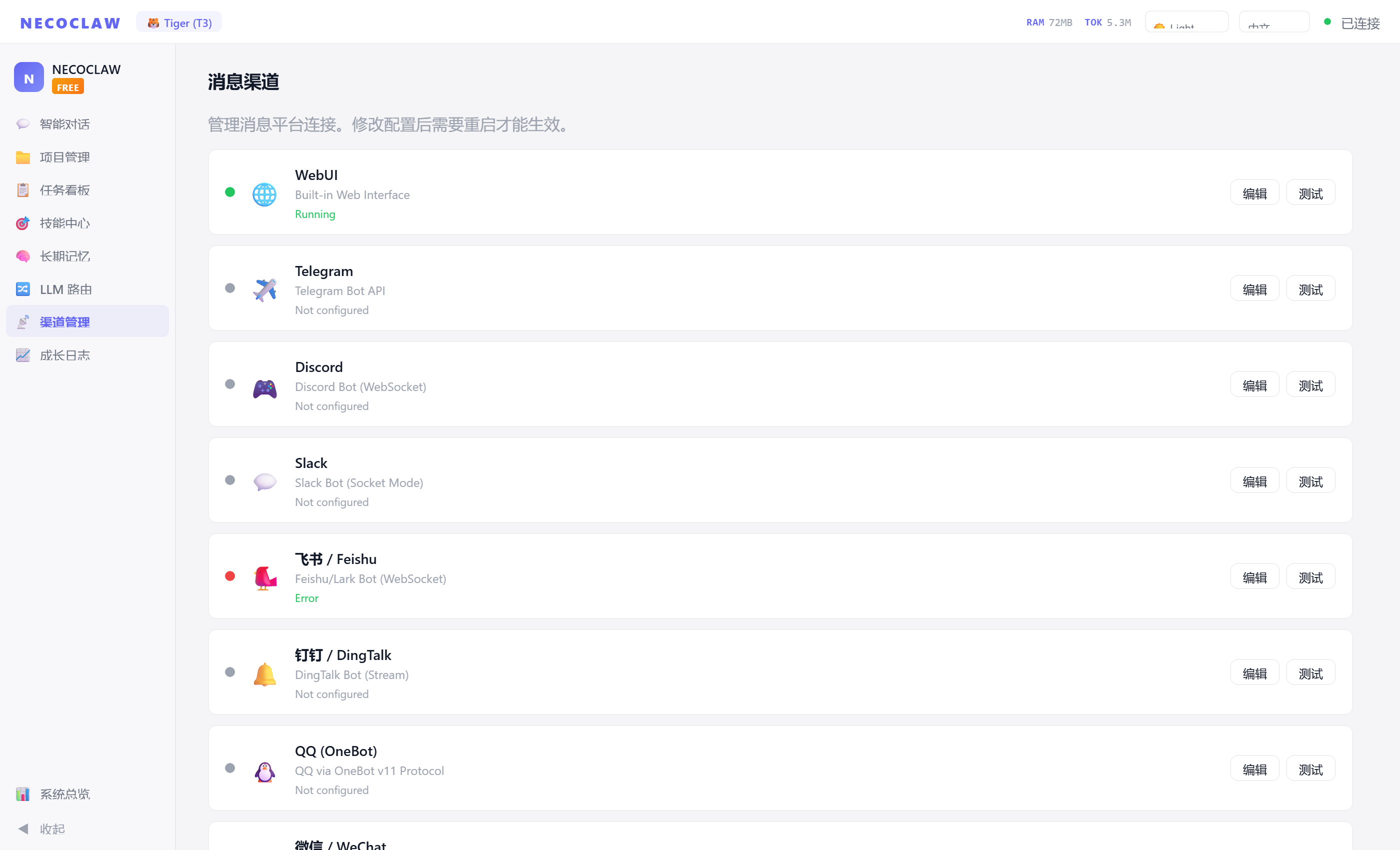Open the 中文 language dropdown
This screenshot has height=850, width=1400.
1273,22
